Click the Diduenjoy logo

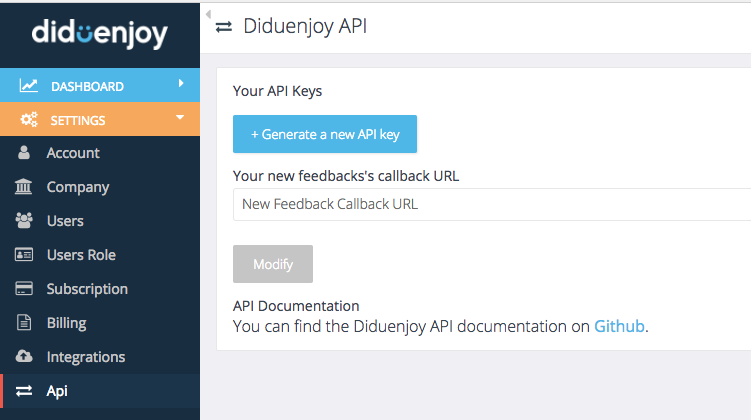[x=100, y=34]
